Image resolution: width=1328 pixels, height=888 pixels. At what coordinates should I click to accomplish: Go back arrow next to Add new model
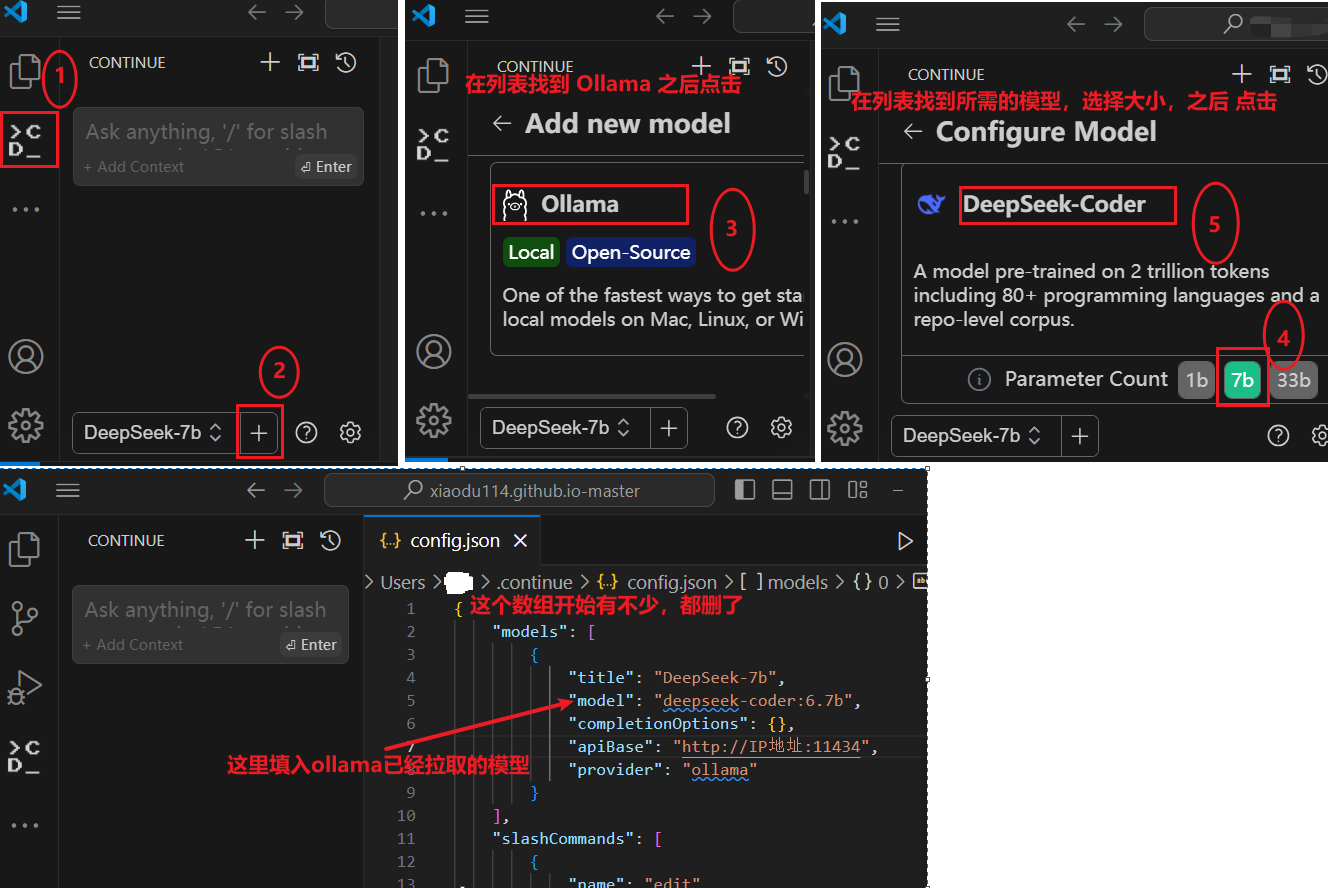coord(502,123)
